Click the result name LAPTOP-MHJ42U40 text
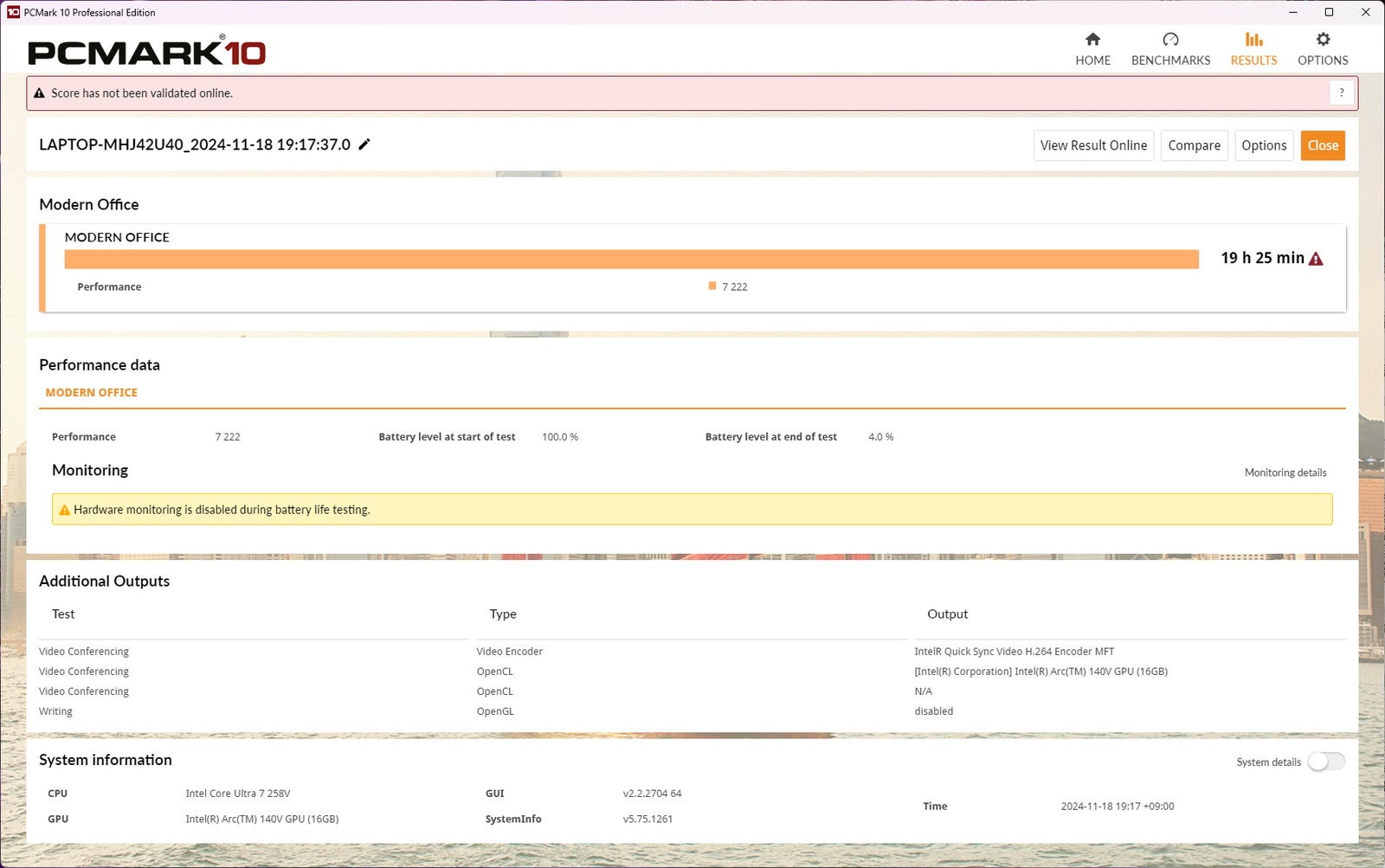The width and height of the screenshot is (1385, 868). [195, 145]
